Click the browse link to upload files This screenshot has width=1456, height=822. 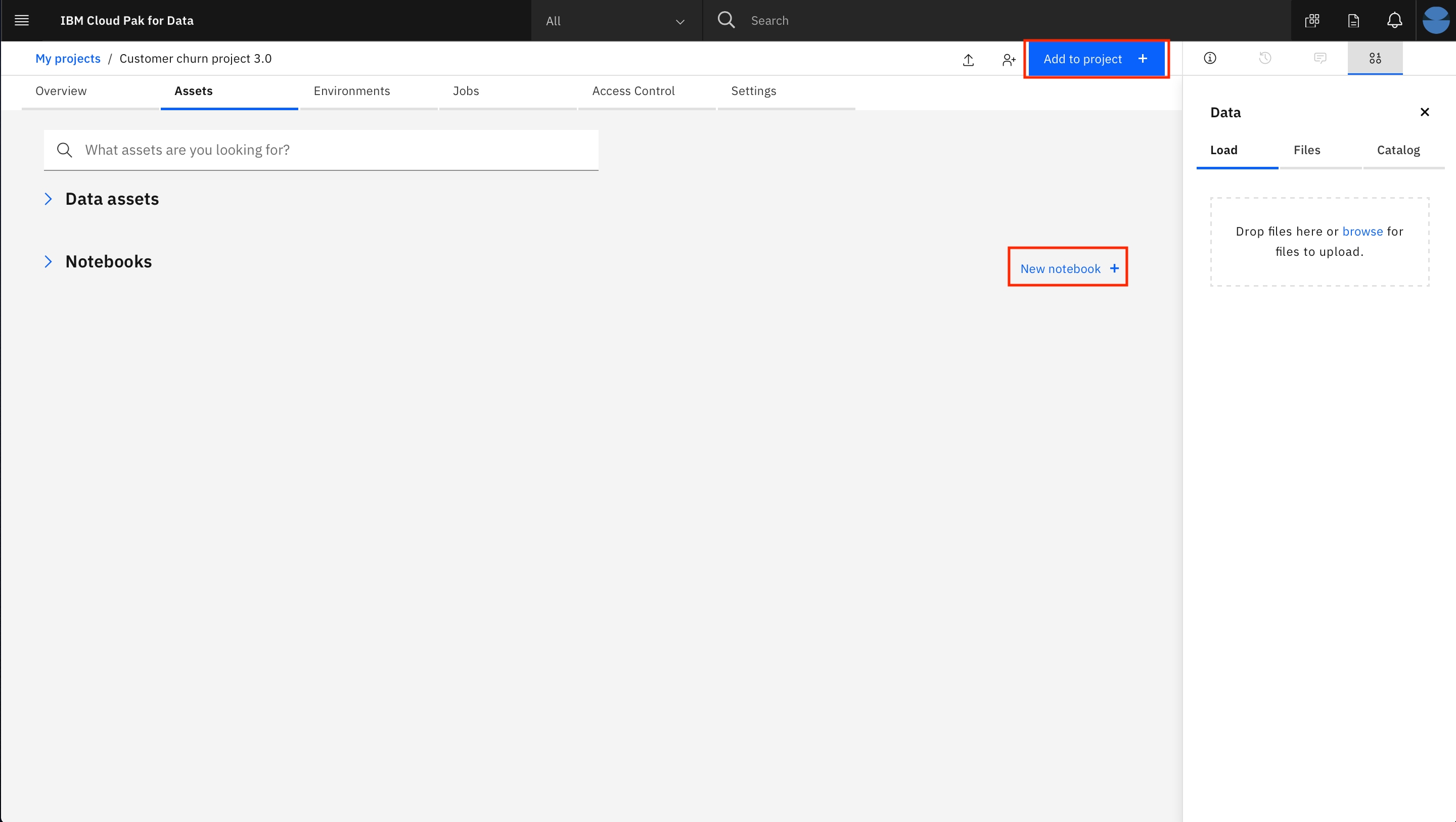click(1362, 231)
